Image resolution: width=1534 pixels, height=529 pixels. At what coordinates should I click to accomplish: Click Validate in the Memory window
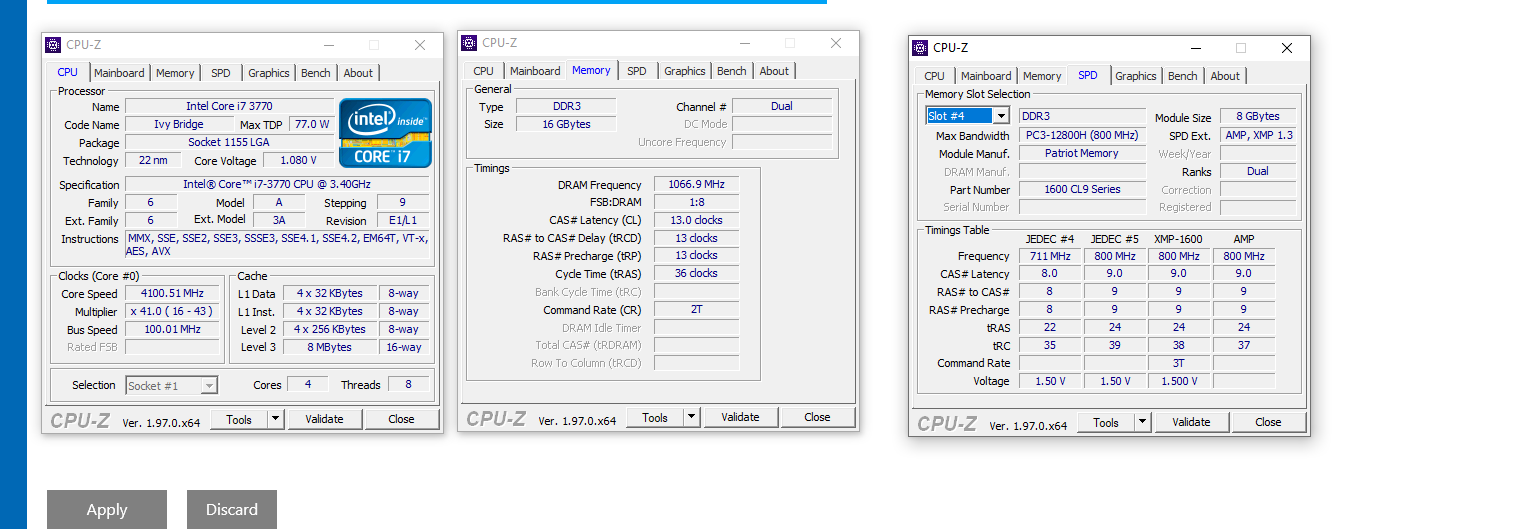(x=740, y=417)
